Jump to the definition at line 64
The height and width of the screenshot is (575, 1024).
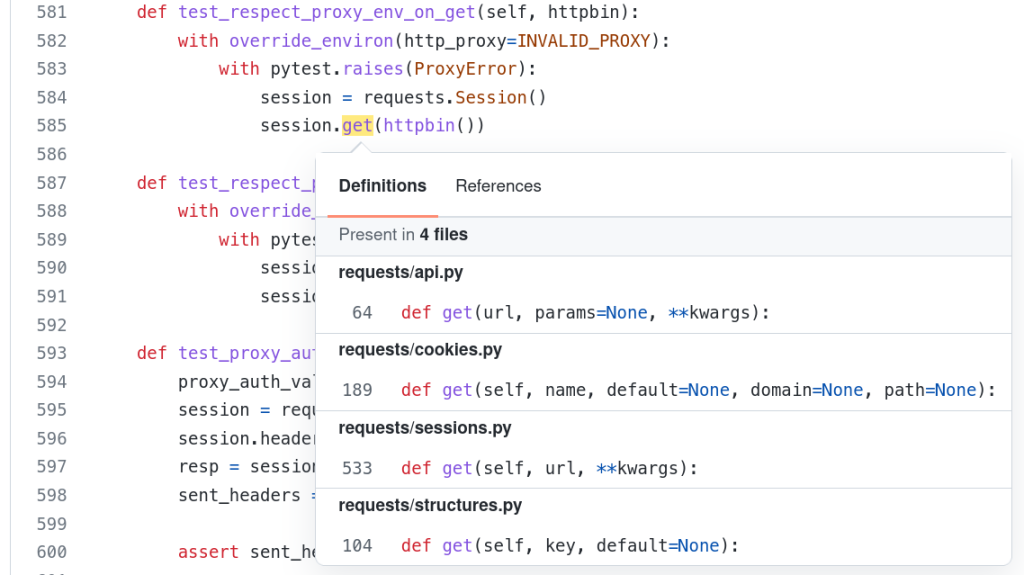point(585,313)
